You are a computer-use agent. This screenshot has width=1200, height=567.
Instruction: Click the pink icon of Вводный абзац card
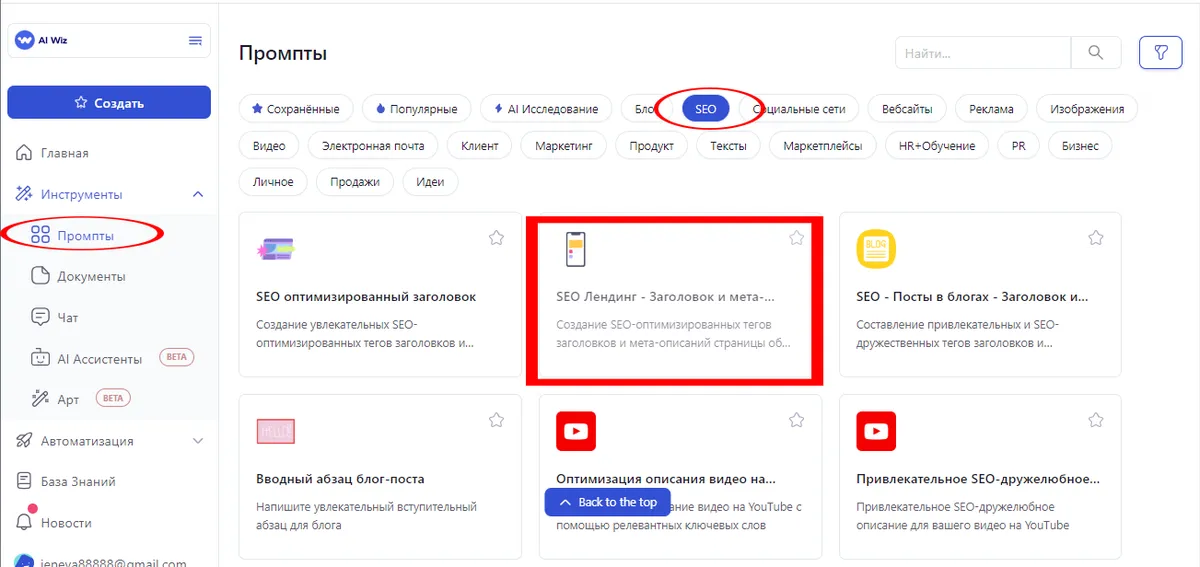[x=276, y=431]
